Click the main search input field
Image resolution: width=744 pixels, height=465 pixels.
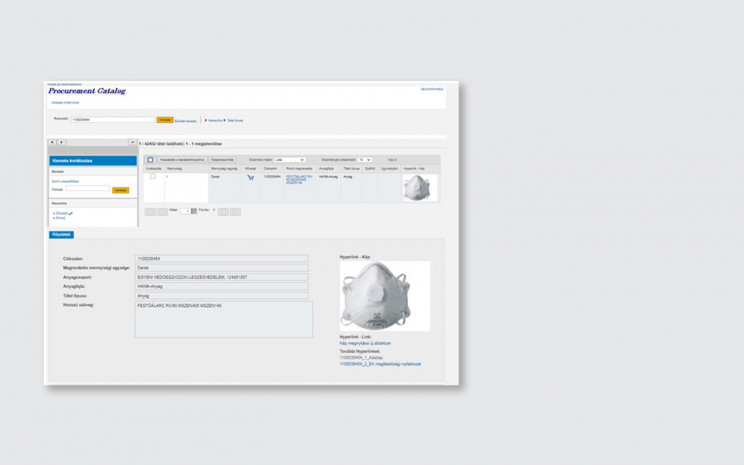coord(113,120)
